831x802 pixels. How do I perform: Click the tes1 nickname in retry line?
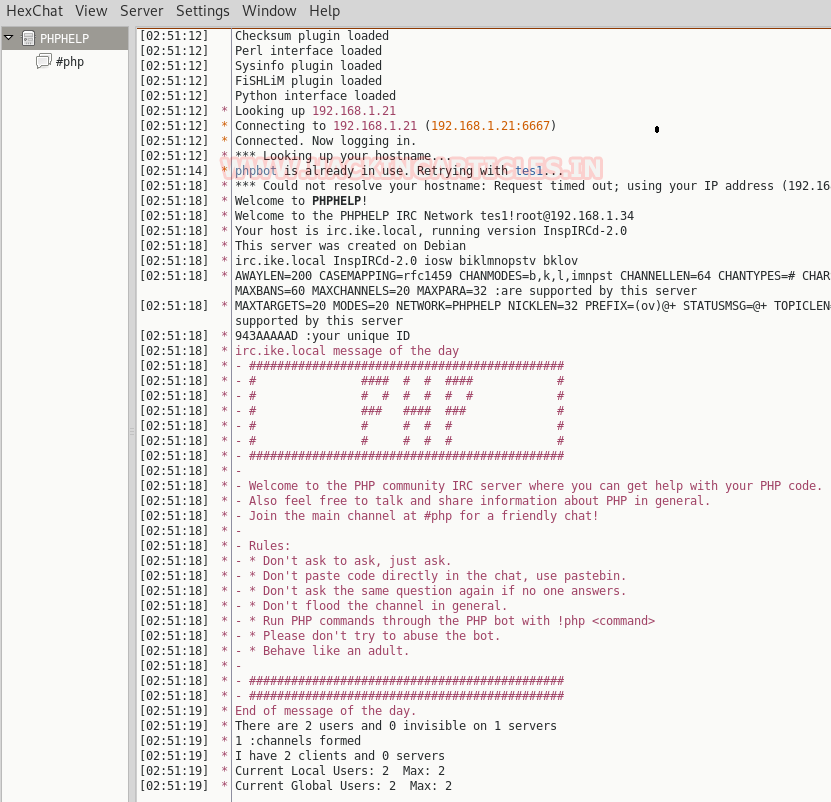click(529, 171)
